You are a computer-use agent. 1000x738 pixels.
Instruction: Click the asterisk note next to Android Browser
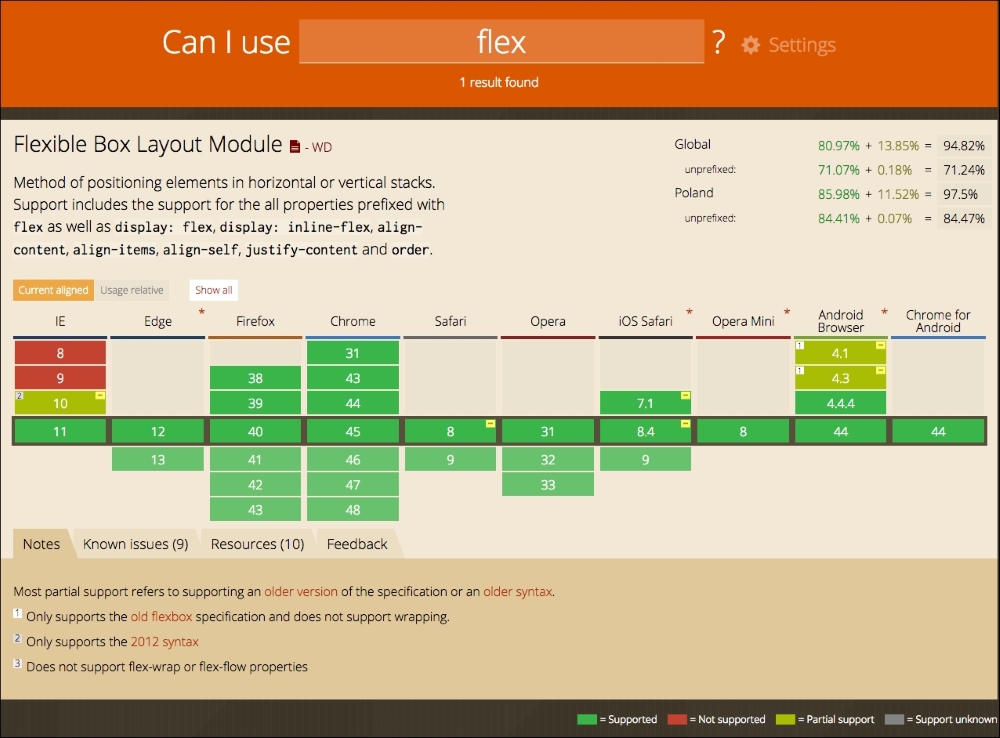[885, 312]
